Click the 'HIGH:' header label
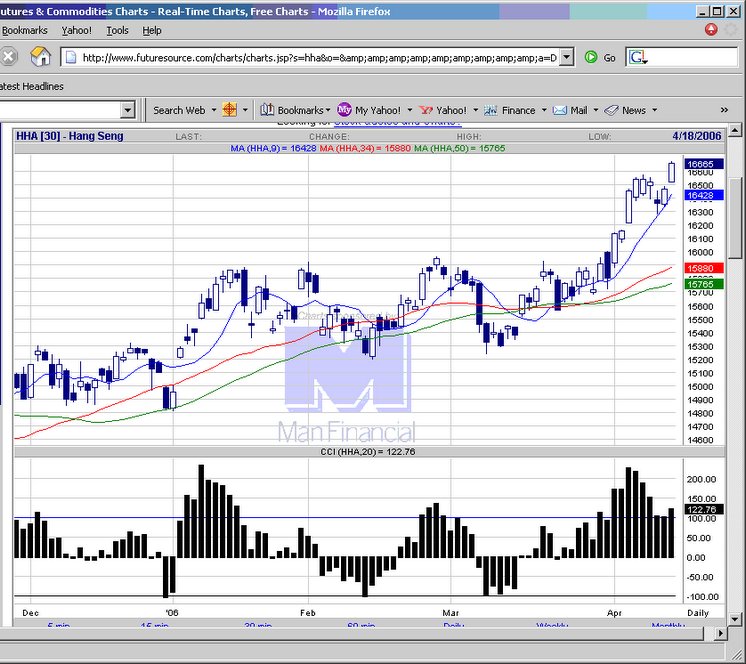This screenshot has height=664, width=746. [x=469, y=137]
